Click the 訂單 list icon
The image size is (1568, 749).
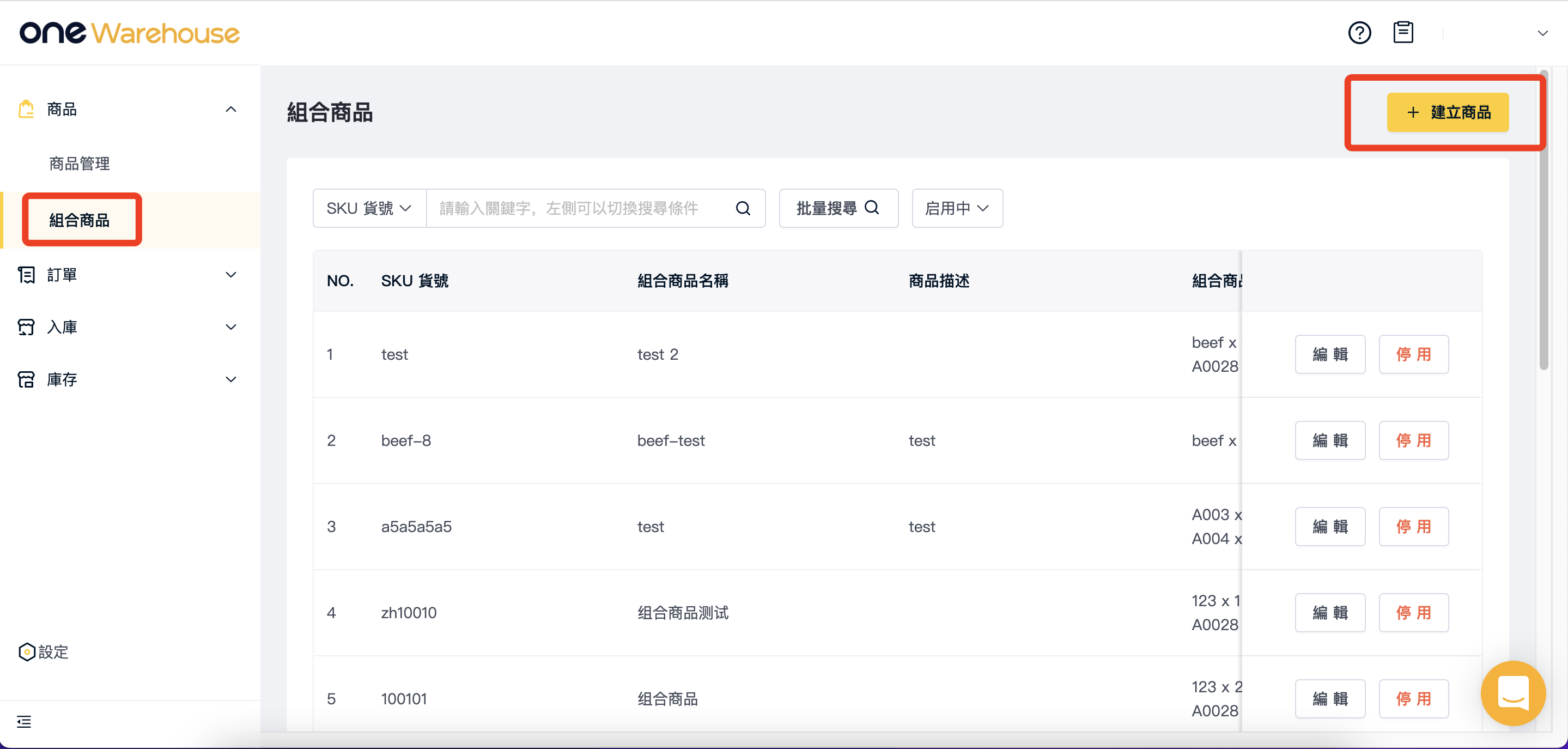(x=26, y=275)
